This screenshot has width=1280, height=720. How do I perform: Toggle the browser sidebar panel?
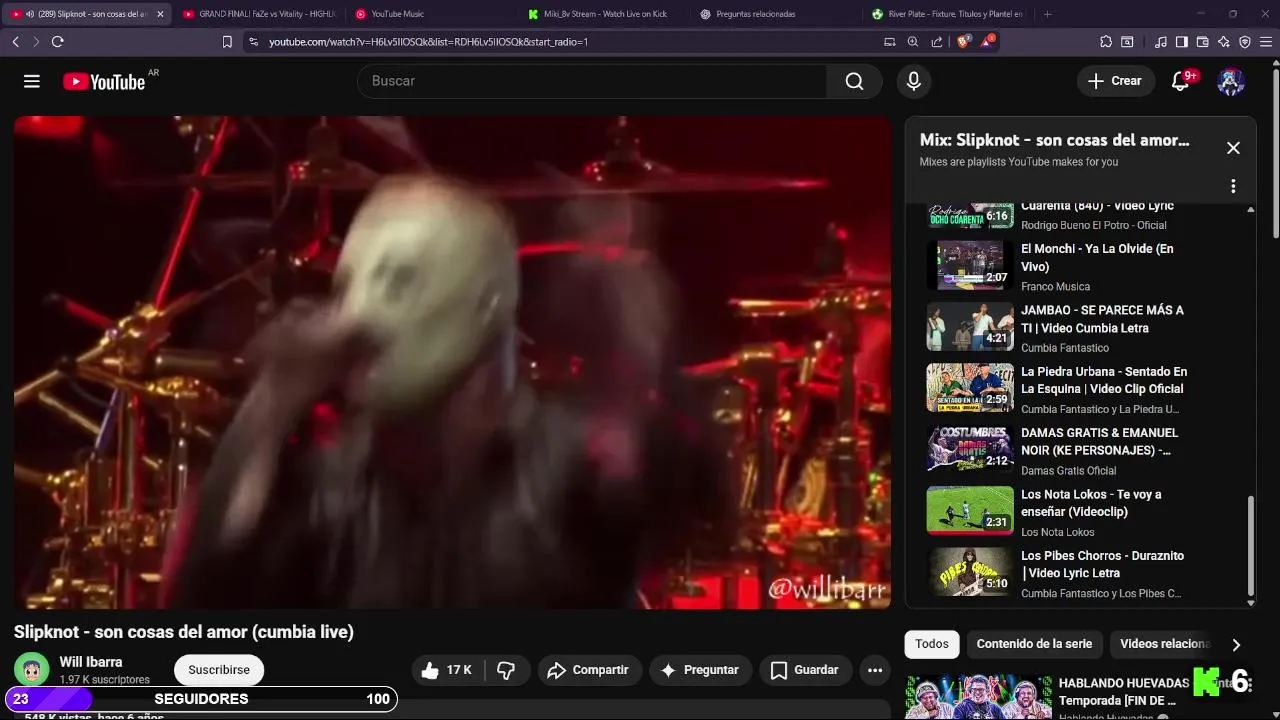point(1182,42)
